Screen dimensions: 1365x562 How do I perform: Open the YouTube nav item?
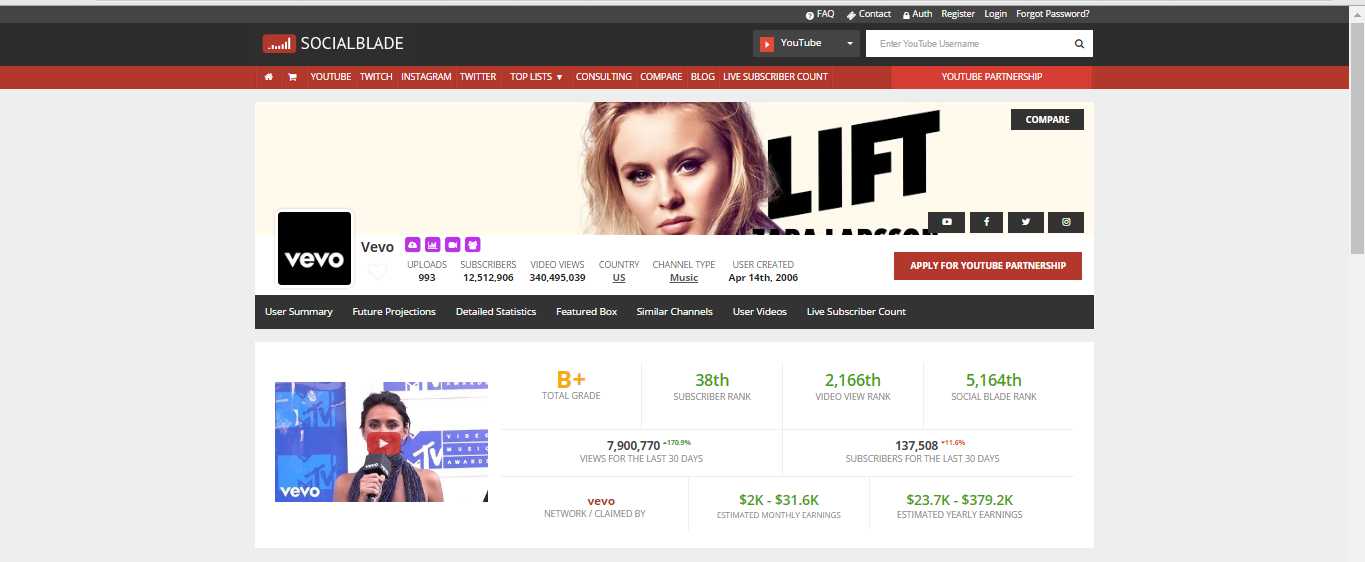tap(330, 77)
